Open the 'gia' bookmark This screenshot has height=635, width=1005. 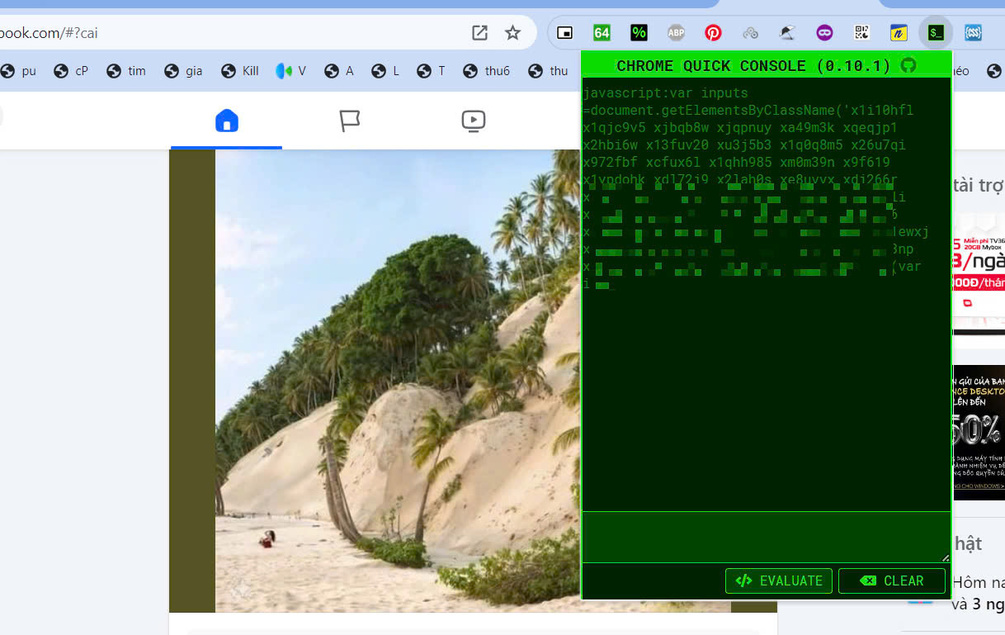[x=183, y=71]
